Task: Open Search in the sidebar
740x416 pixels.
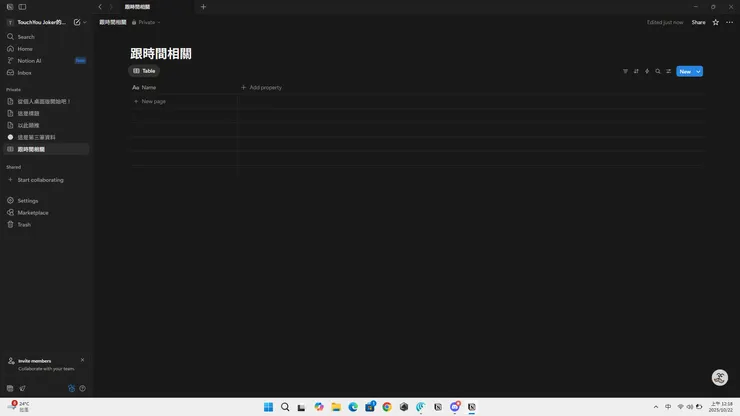Action: coord(46,37)
